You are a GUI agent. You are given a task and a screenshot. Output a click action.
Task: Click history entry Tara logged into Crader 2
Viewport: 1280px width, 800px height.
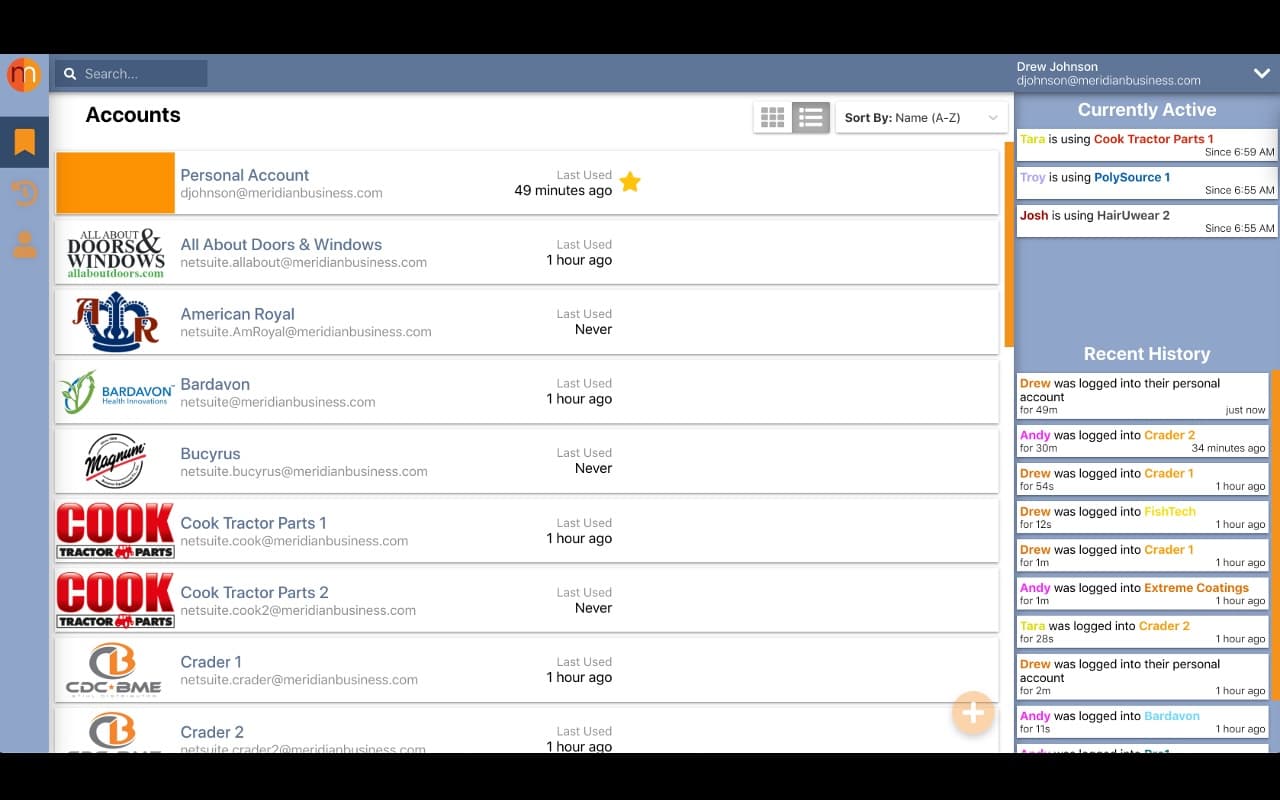tap(1142, 632)
